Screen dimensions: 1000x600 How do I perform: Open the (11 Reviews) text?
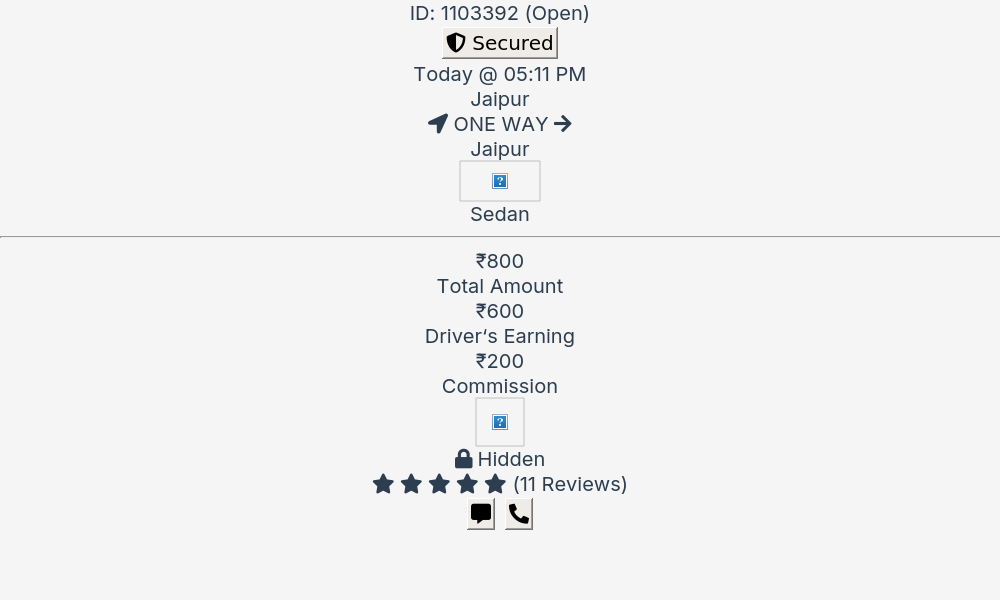coord(570,484)
